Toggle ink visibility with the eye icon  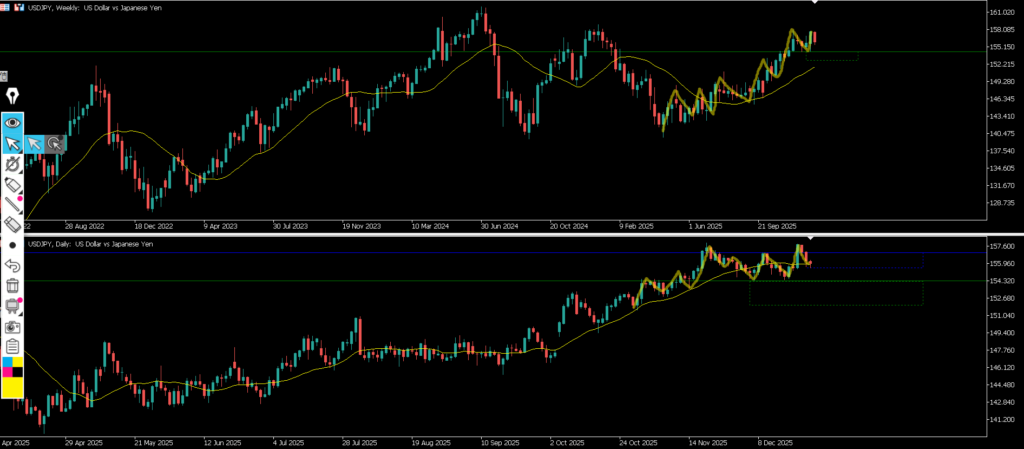coord(12,122)
